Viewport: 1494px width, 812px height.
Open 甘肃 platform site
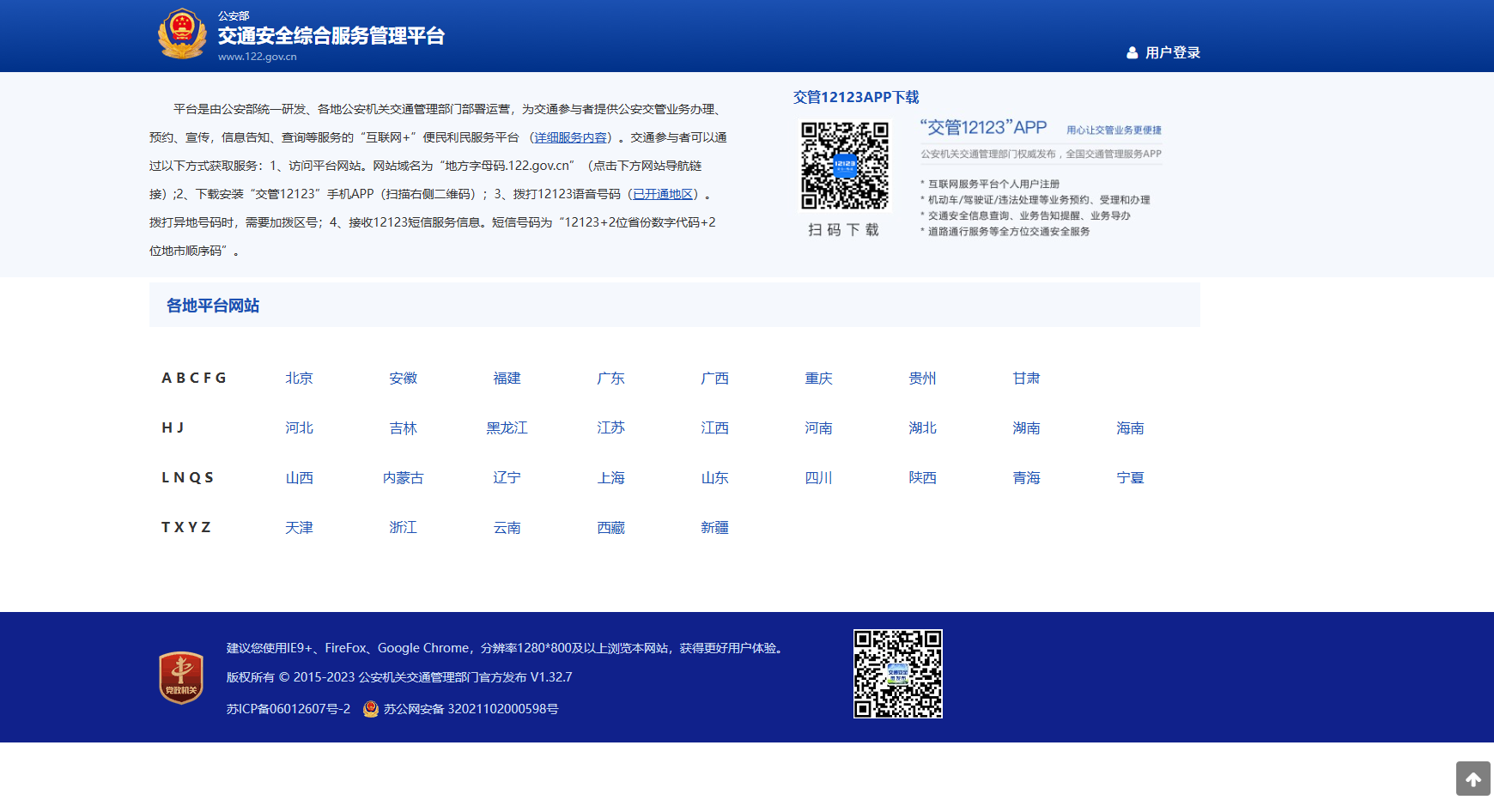point(1027,379)
